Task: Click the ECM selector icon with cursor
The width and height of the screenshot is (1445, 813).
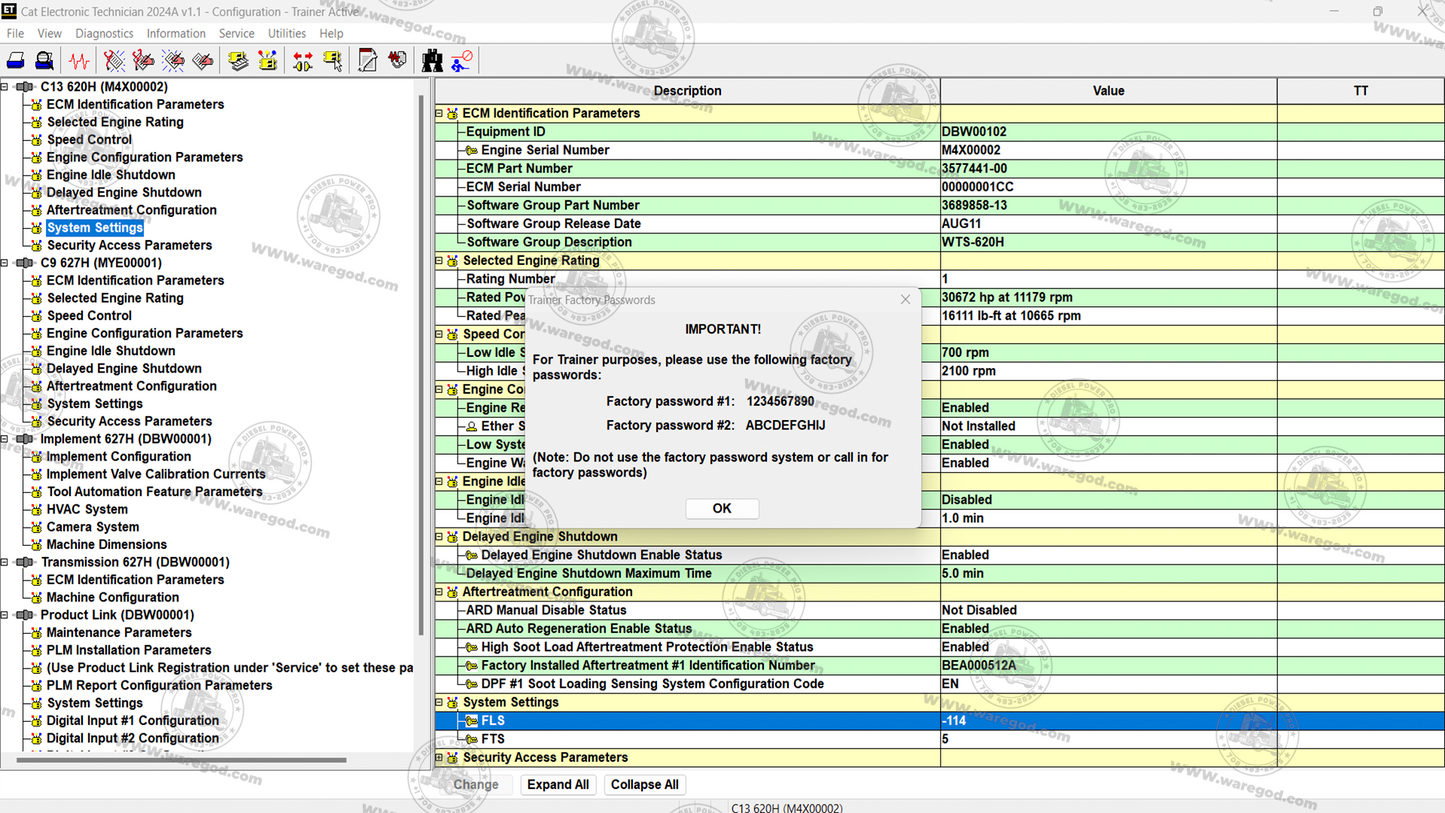Action: 332,61
